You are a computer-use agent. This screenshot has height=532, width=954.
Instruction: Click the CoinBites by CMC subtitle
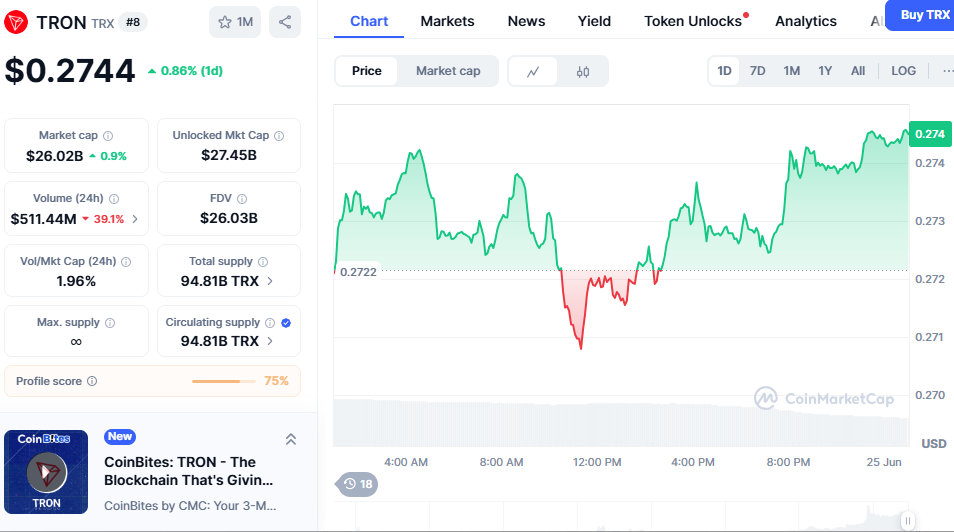190,506
